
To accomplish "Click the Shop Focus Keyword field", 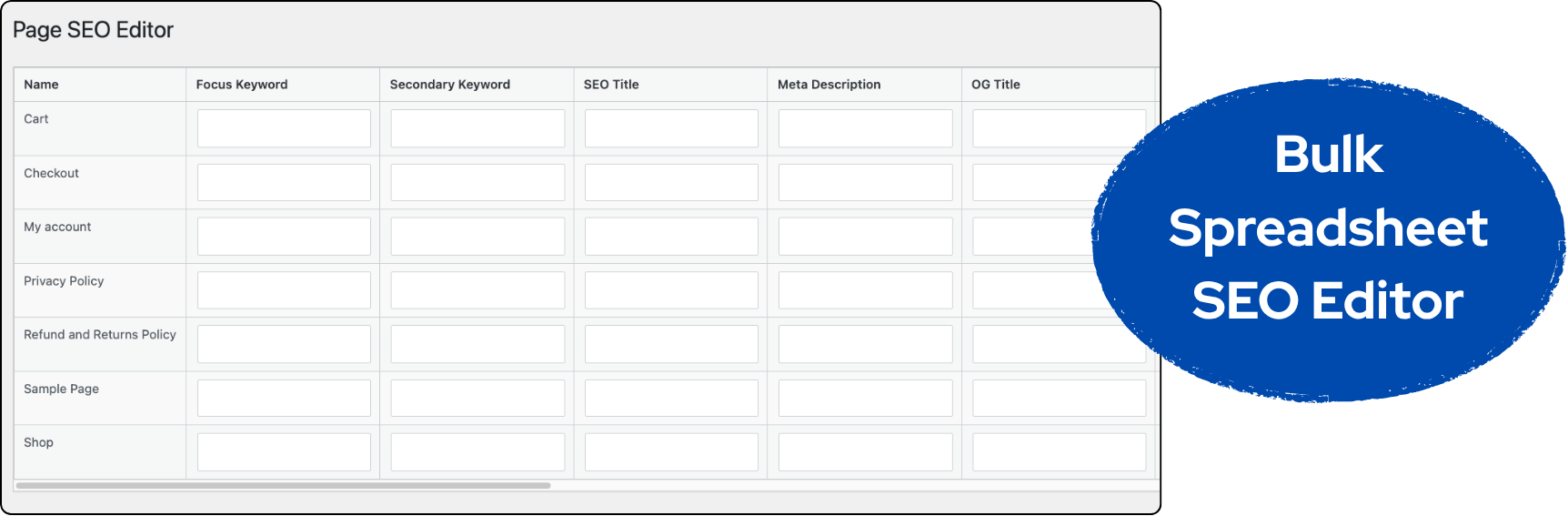I will click(284, 452).
